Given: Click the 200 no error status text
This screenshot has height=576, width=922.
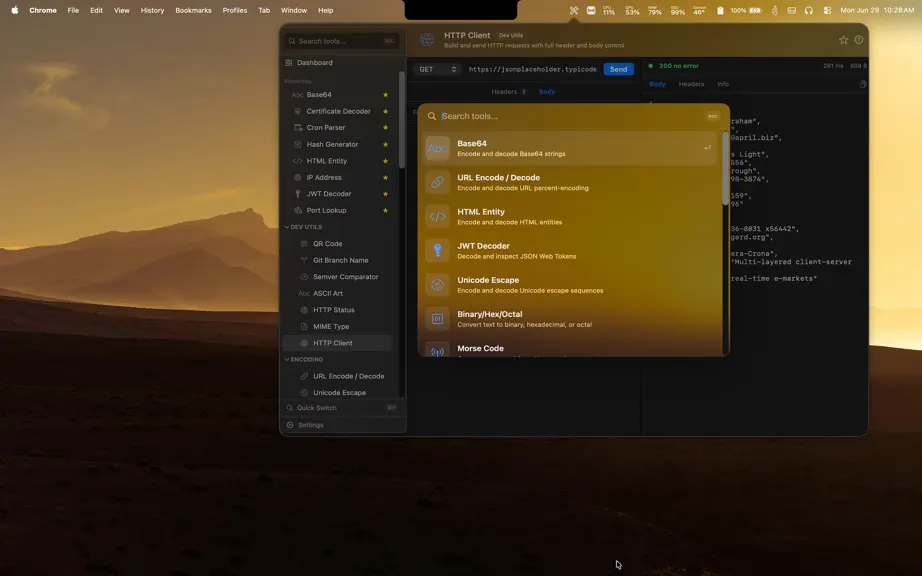Looking at the screenshot, I should [679, 66].
